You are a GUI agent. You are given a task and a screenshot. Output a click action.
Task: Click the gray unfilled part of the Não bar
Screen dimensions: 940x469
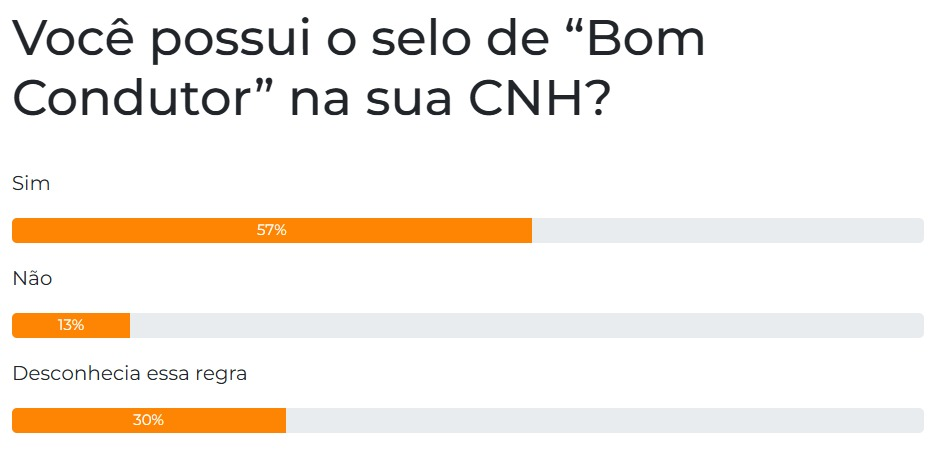tap(526, 325)
